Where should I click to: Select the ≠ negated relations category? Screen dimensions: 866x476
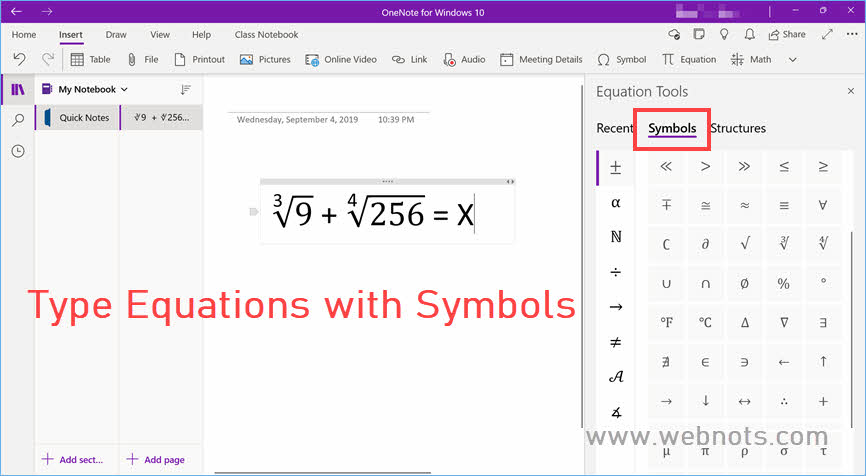[616, 342]
